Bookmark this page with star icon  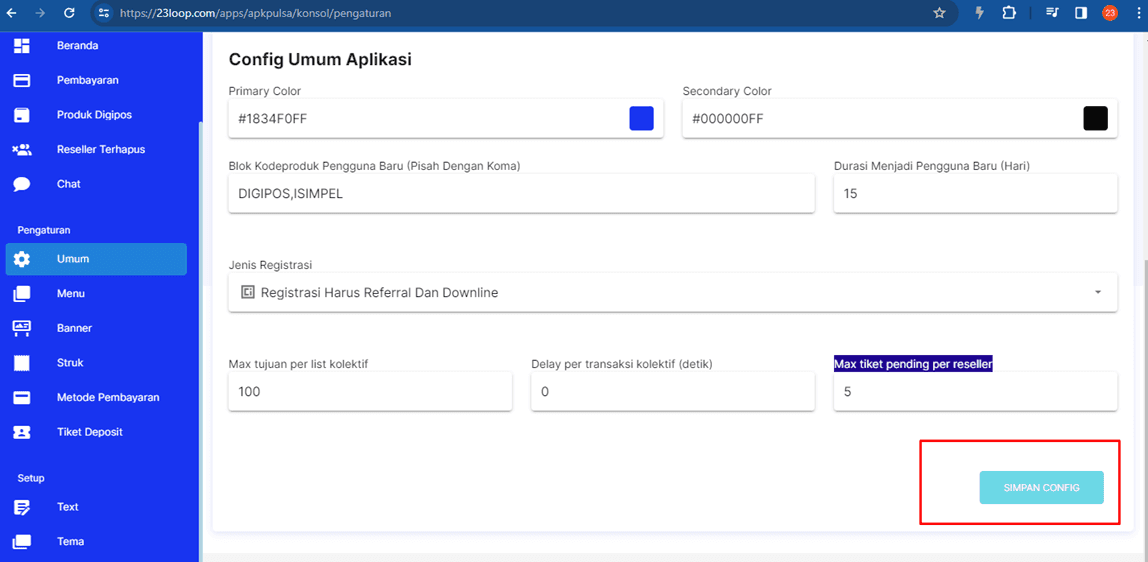pyautogui.click(x=939, y=13)
